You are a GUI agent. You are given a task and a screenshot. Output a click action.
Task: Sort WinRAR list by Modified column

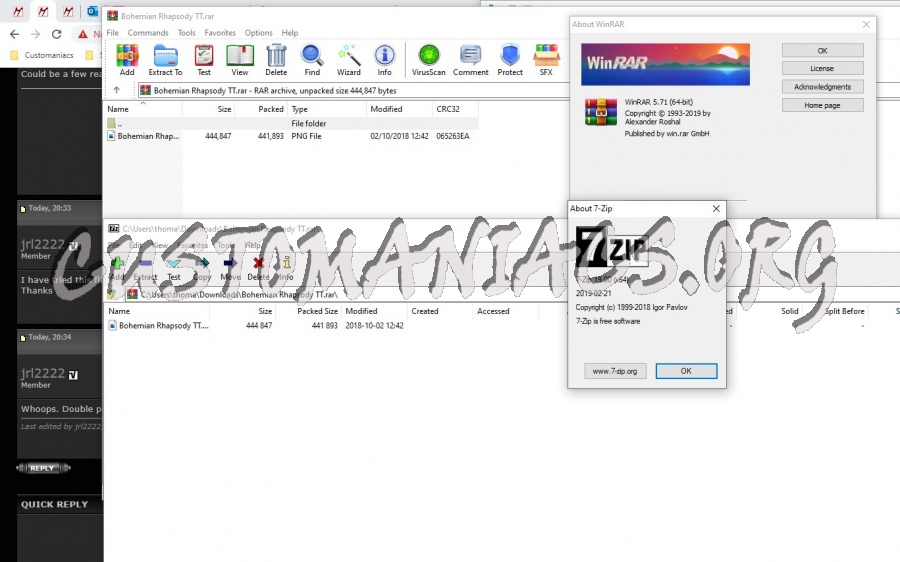(x=399, y=109)
